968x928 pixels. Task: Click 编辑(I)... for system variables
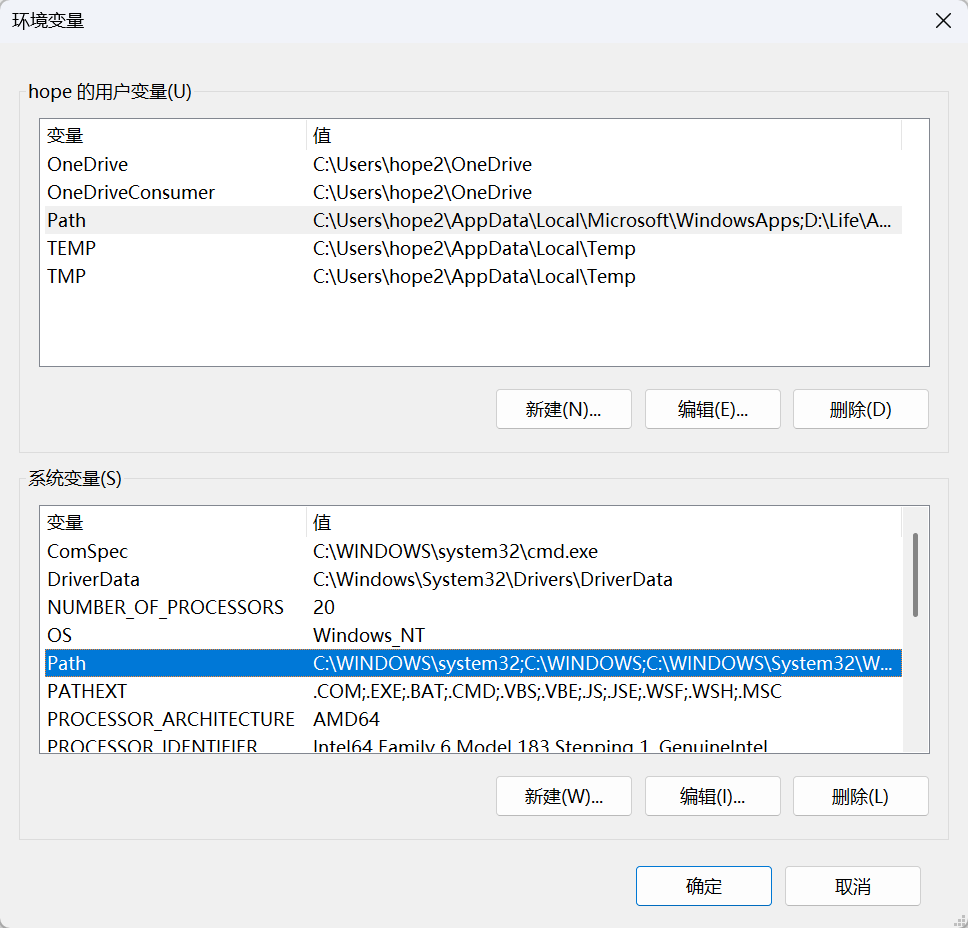pyautogui.click(x=712, y=796)
